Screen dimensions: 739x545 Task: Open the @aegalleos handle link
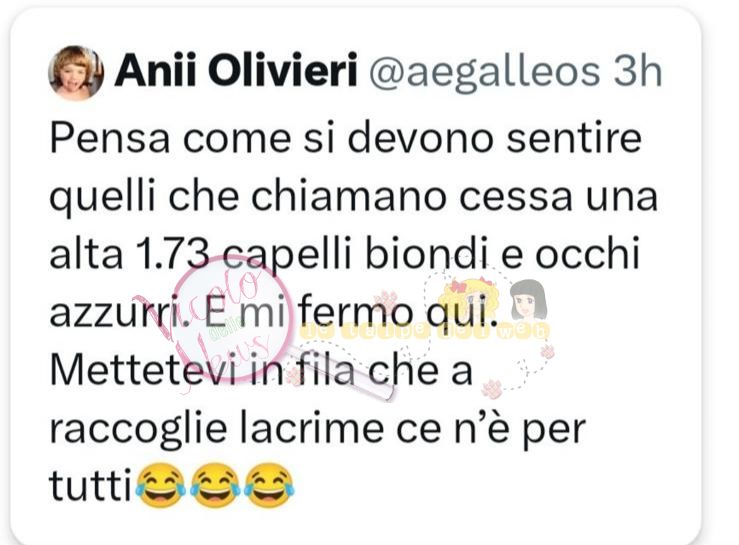(484, 74)
